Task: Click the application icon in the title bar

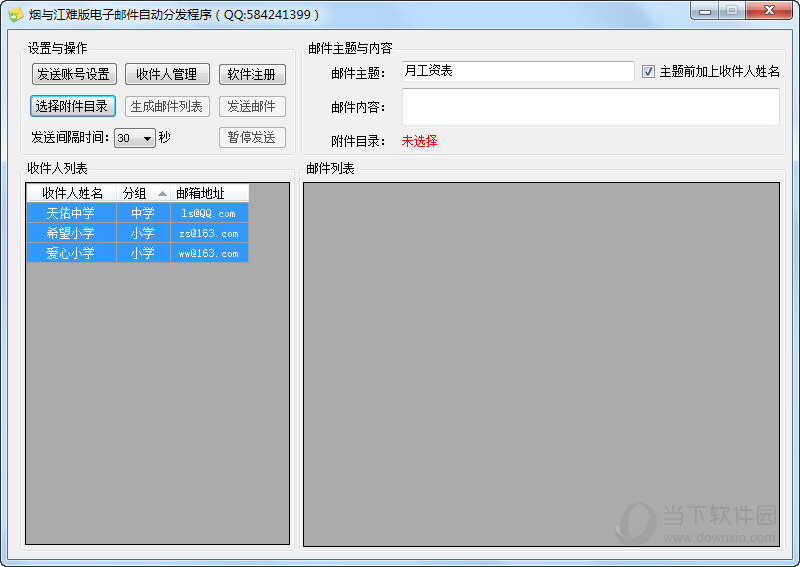Action: coord(15,14)
